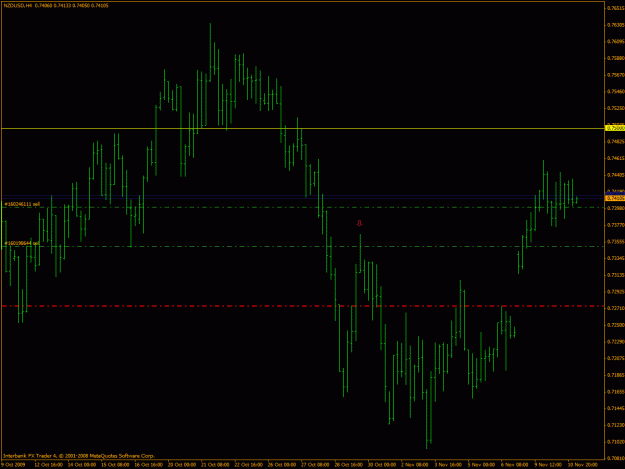Click the 0.75460 price scale label
This screenshot has height=469, width=625.
(x=616, y=91)
